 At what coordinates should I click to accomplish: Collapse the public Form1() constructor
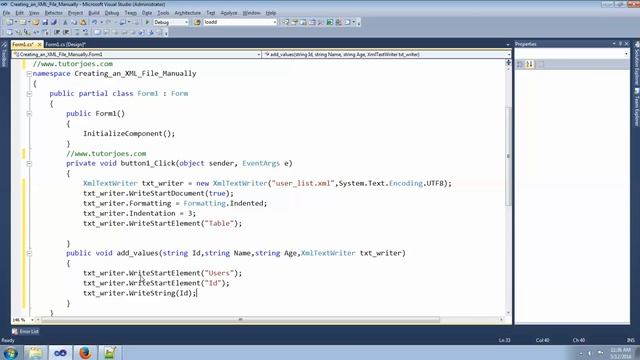click(x=29, y=114)
